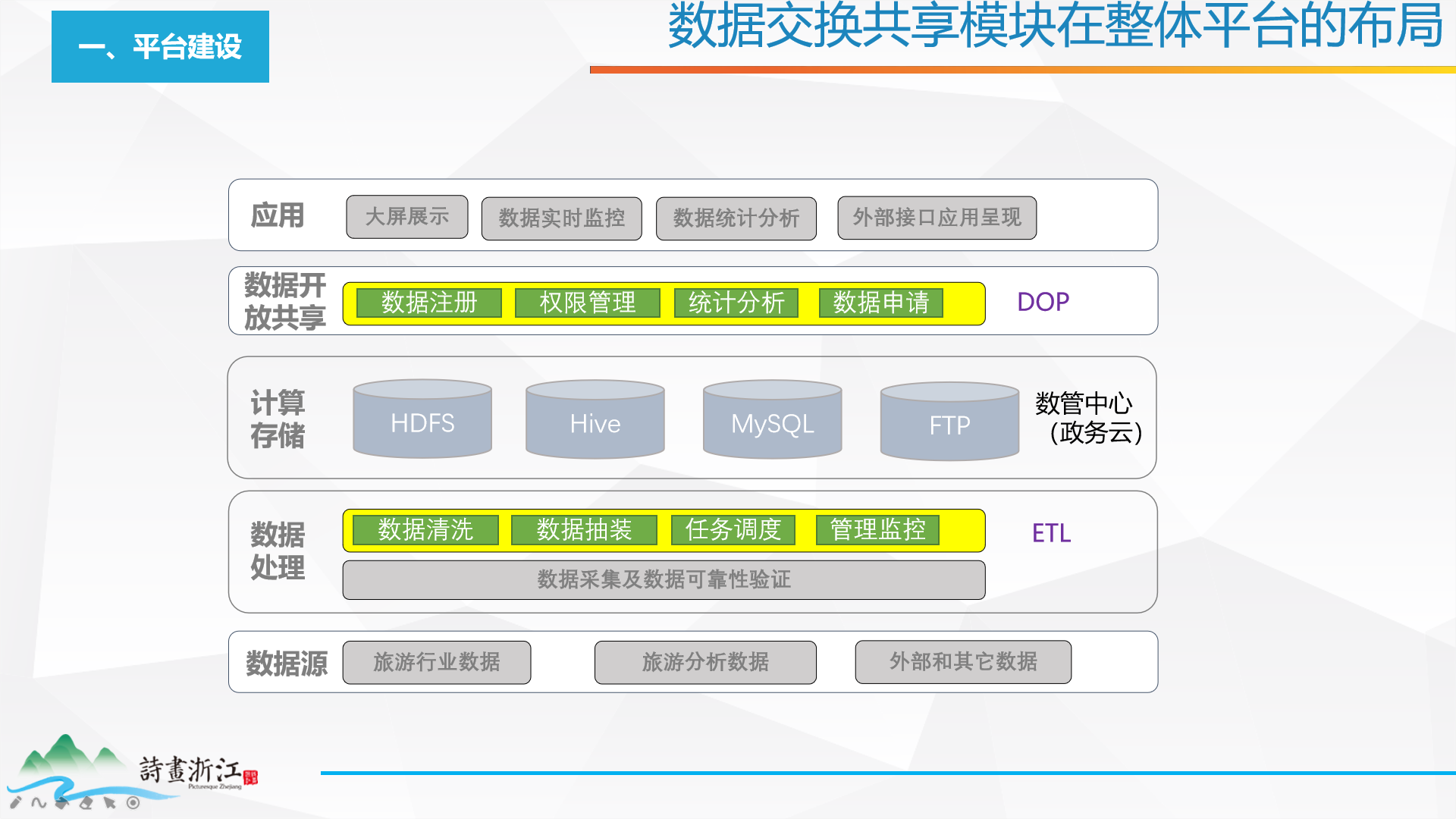Click the 旅游行业数据 box

tap(437, 662)
